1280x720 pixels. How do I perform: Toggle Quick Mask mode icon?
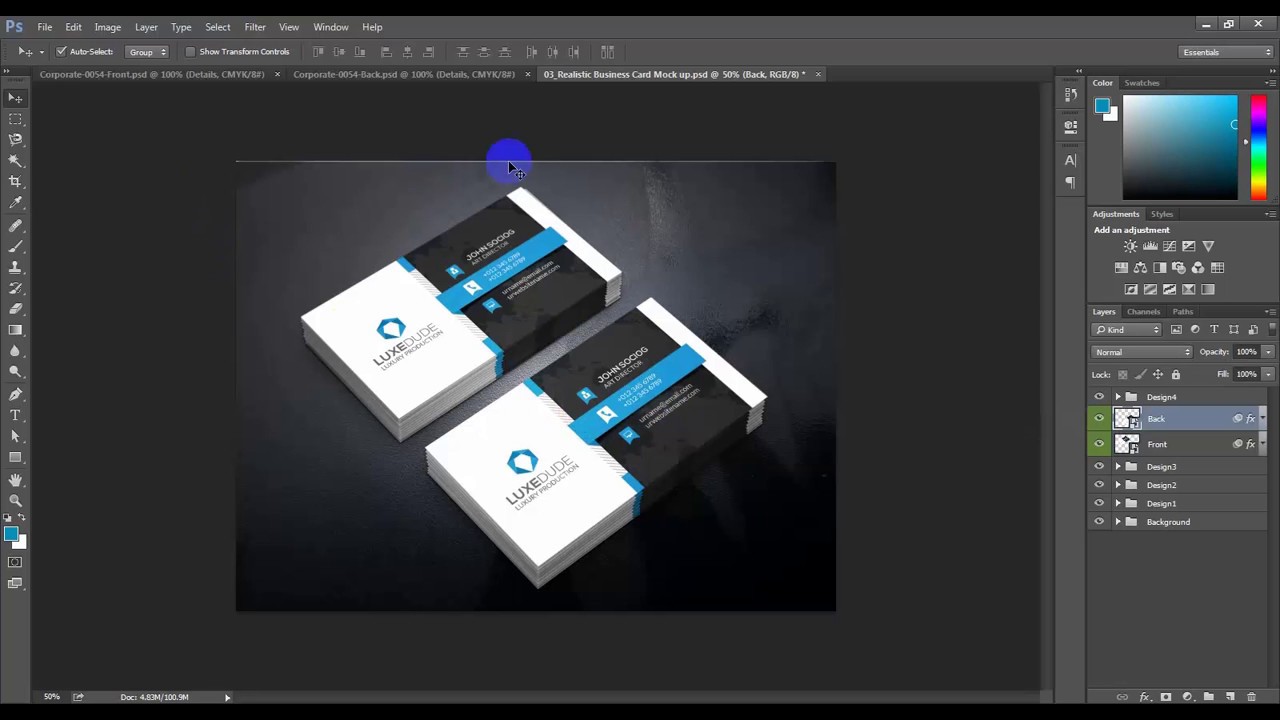(15, 562)
